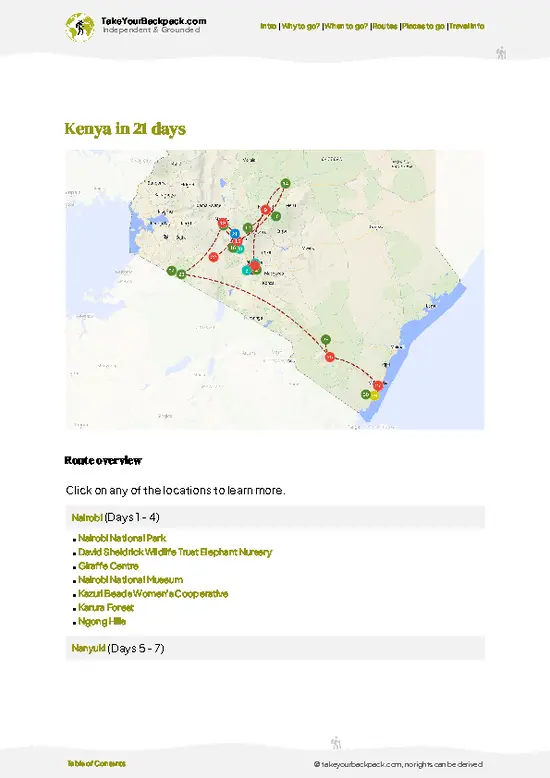Open Kazuri Beads Women's Cooperative link
Viewport: 550px width, 778px height.
(153, 593)
